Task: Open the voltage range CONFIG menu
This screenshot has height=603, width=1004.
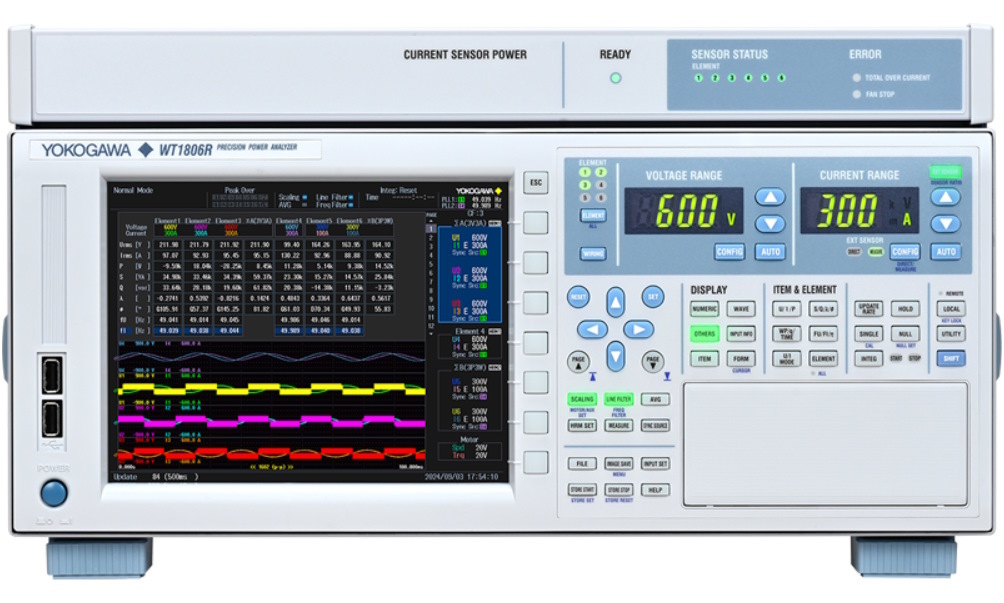Action: [729, 252]
